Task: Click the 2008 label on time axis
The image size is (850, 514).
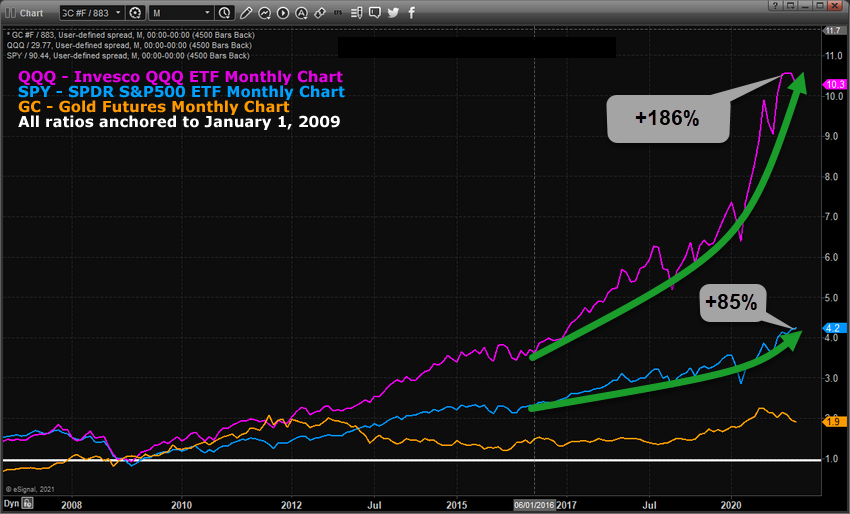Action: [72, 505]
